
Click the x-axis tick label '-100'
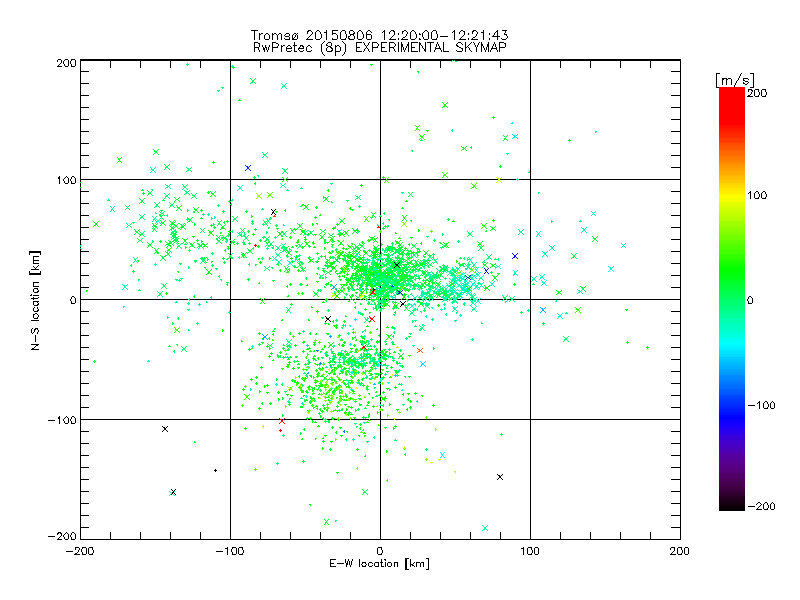[x=230, y=551]
